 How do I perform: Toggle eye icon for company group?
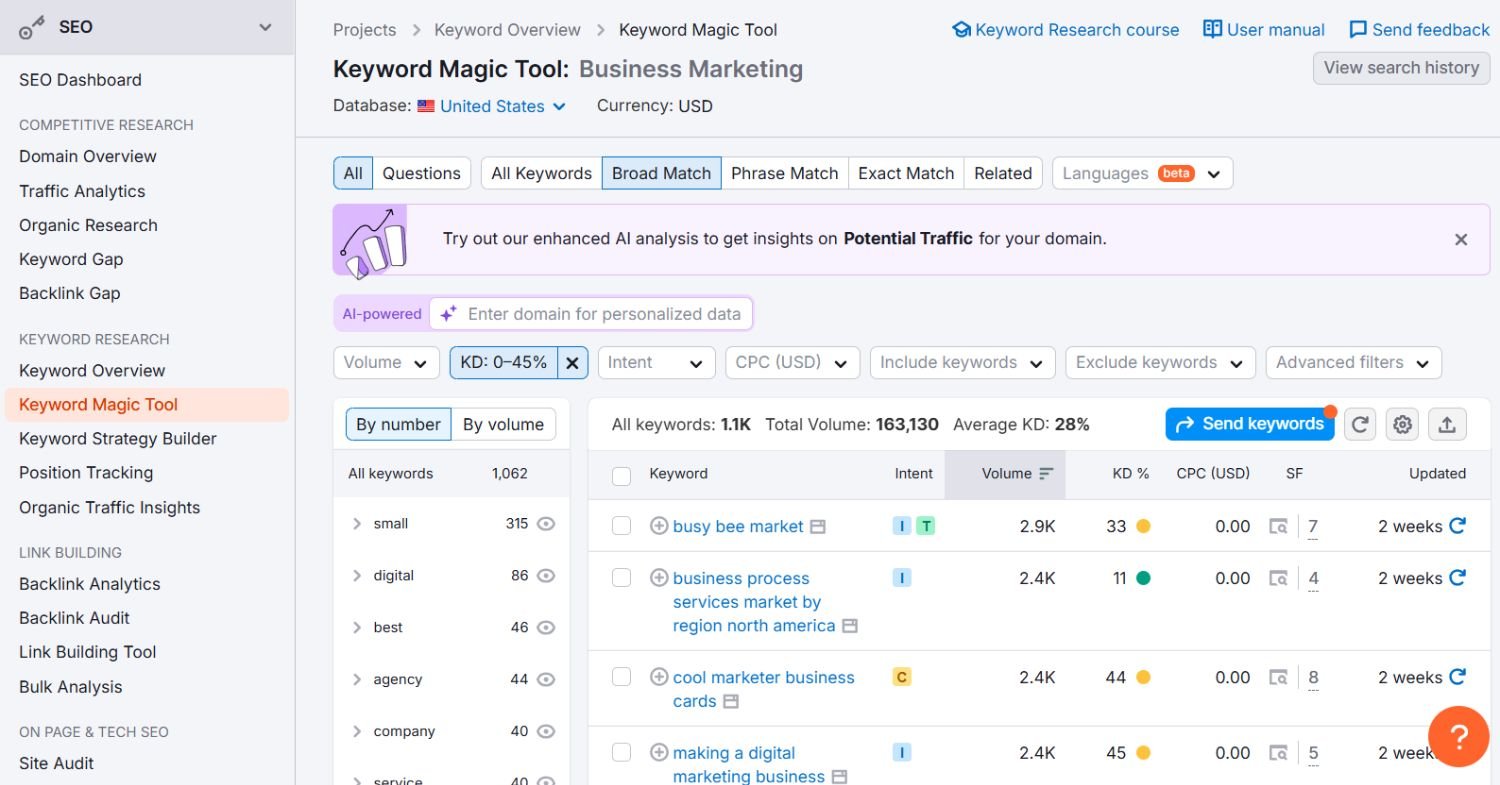coord(546,732)
